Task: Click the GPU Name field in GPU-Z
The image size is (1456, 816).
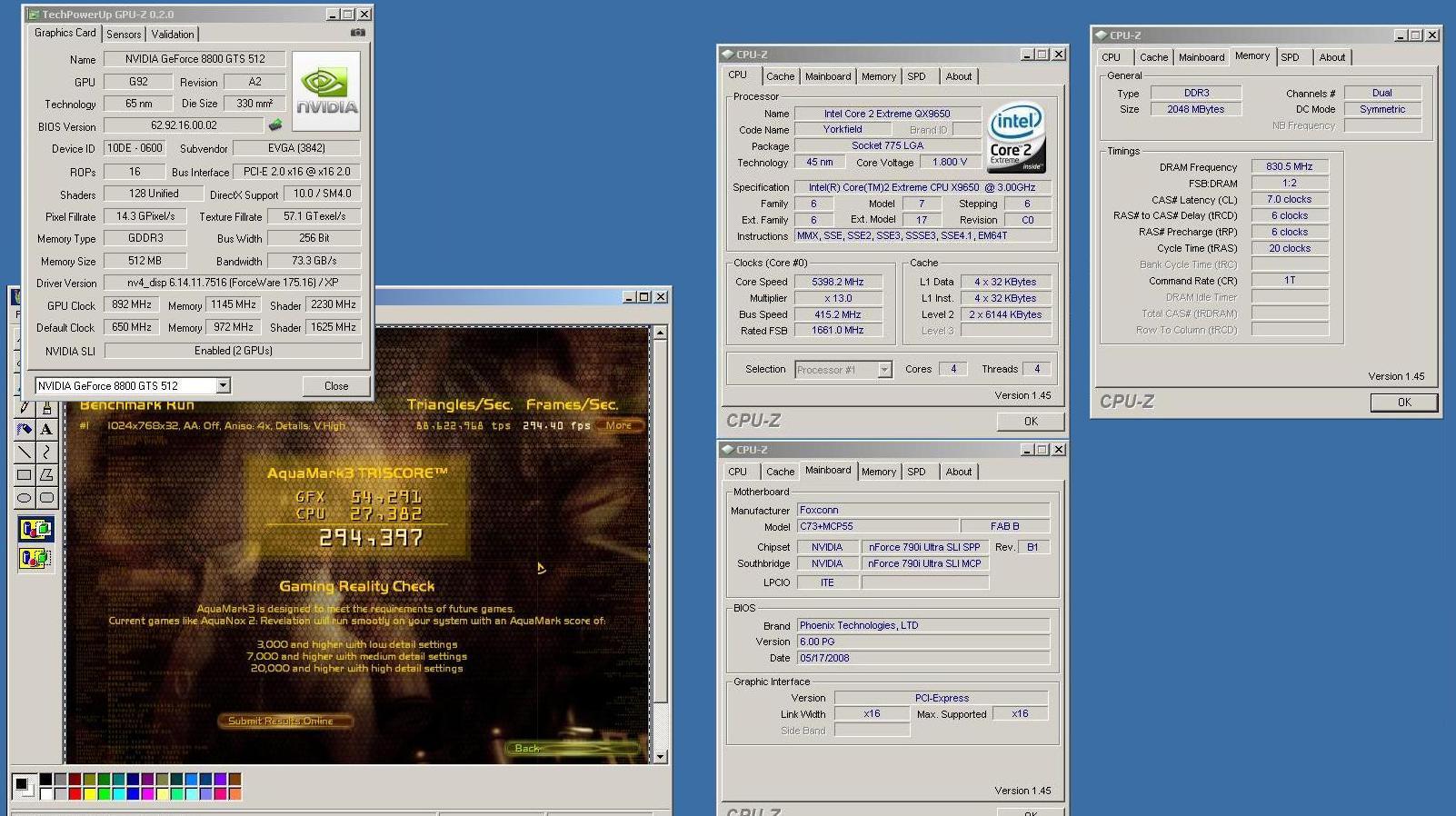Action: point(194,59)
